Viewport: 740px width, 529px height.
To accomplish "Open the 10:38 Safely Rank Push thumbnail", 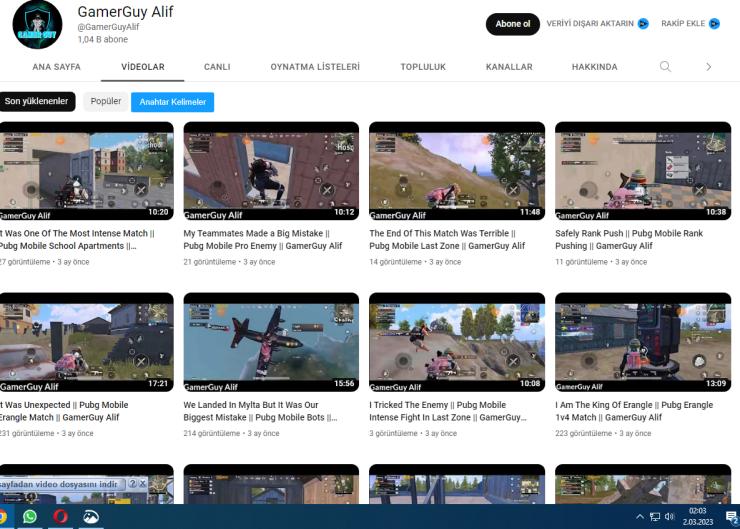I will pos(643,171).
